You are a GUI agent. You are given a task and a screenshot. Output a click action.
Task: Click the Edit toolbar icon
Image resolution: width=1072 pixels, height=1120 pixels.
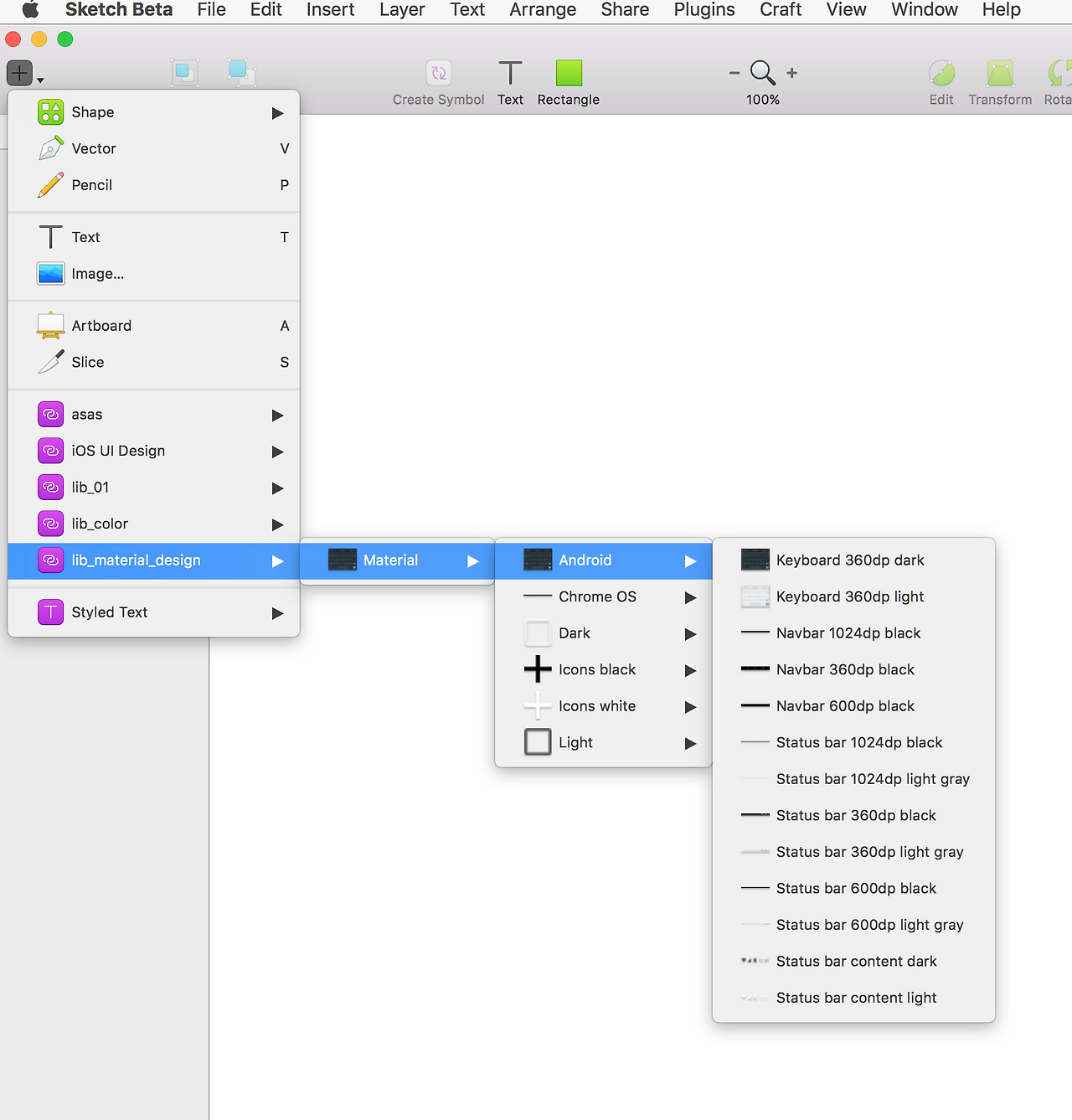point(941,73)
